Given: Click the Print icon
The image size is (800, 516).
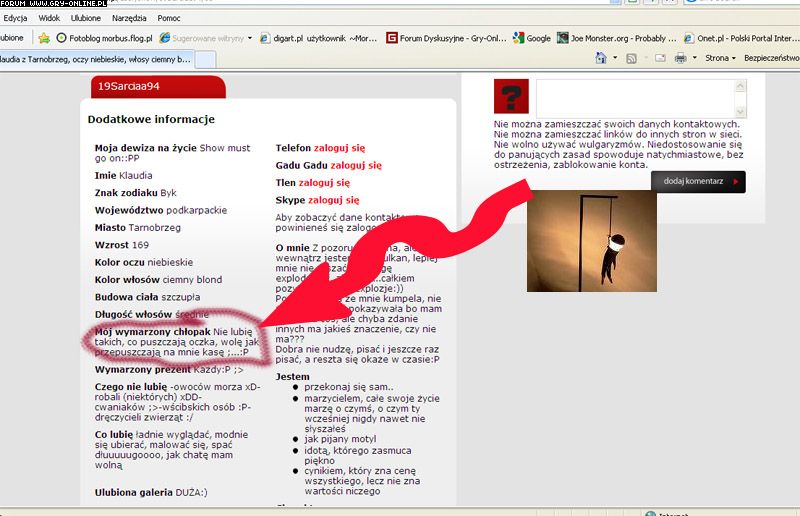Looking at the screenshot, I should click(680, 58).
